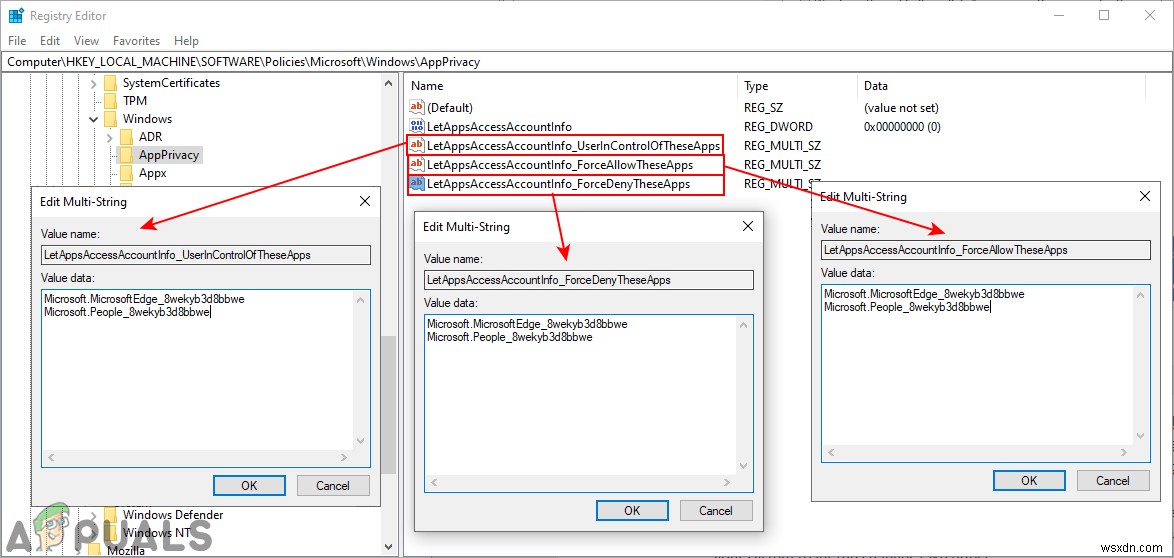Click Value name field in UserInControlOfTheseApps dialog

pyautogui.click(x=206, y=255)
